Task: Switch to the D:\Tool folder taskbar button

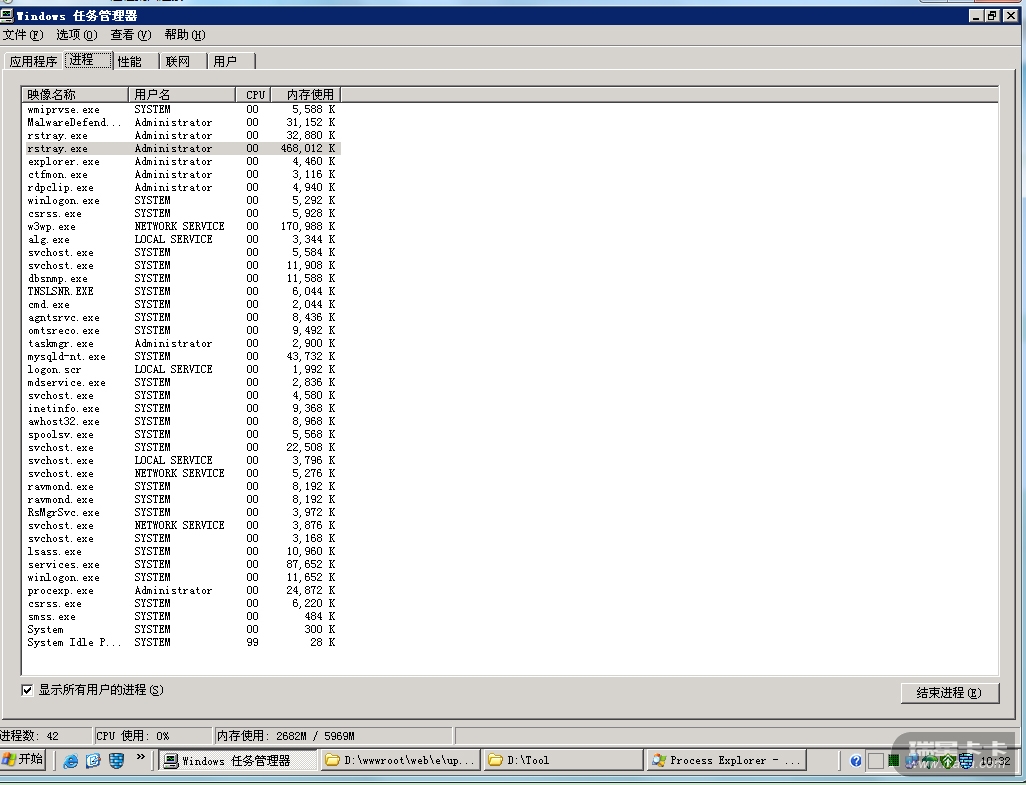Action: coord(563,760)
